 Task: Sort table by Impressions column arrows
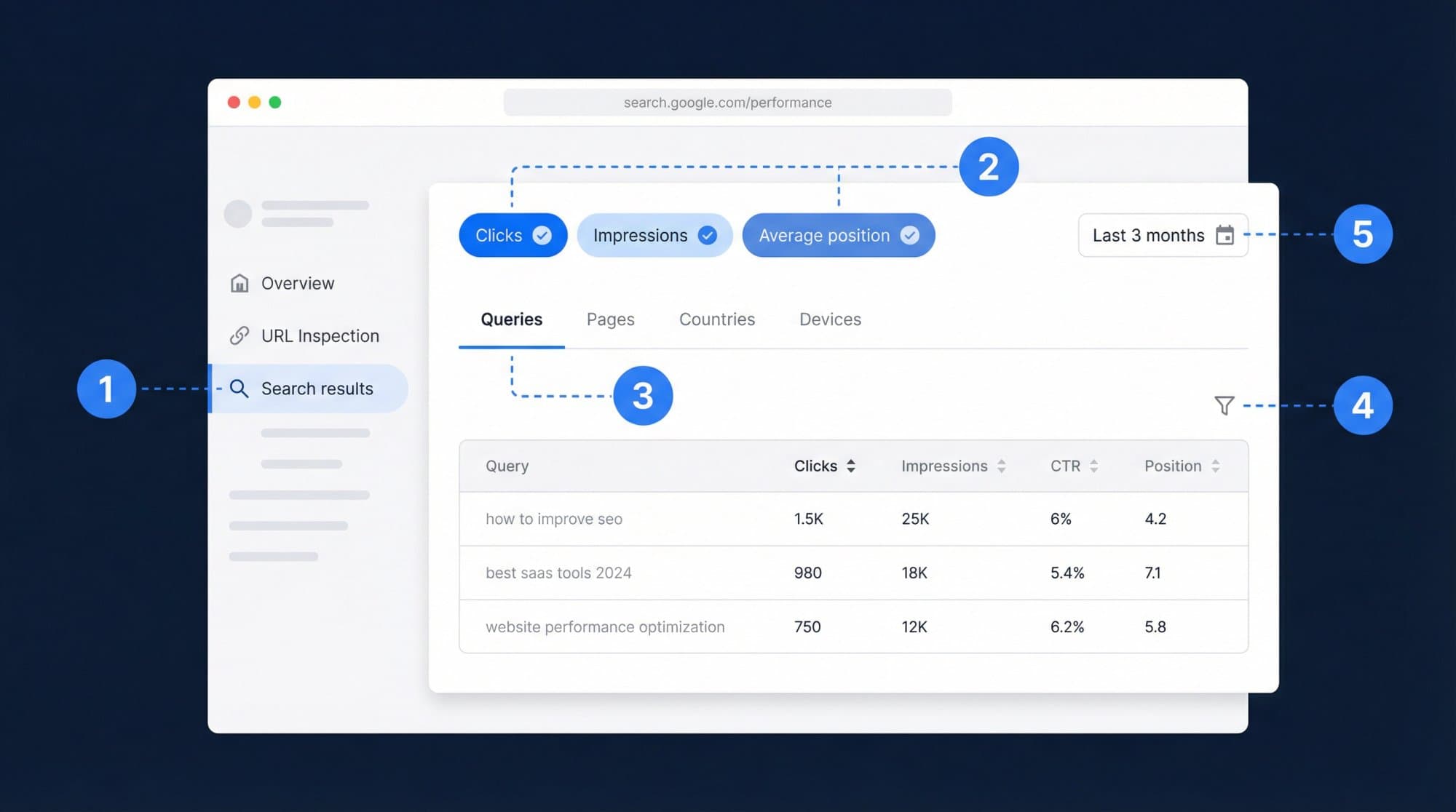(x=1001, y=466)
